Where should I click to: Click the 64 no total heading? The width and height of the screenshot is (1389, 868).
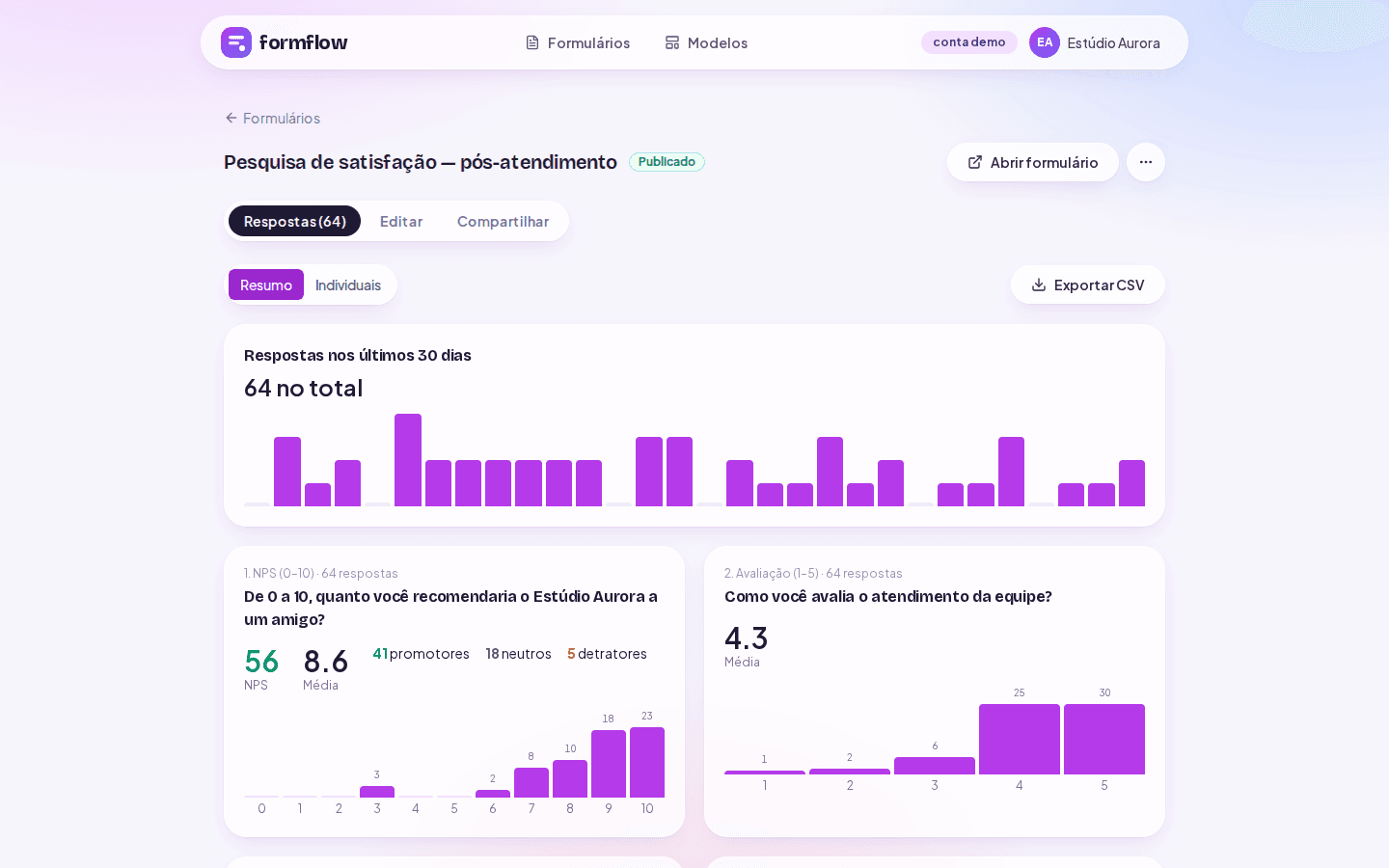click(304, 388)
